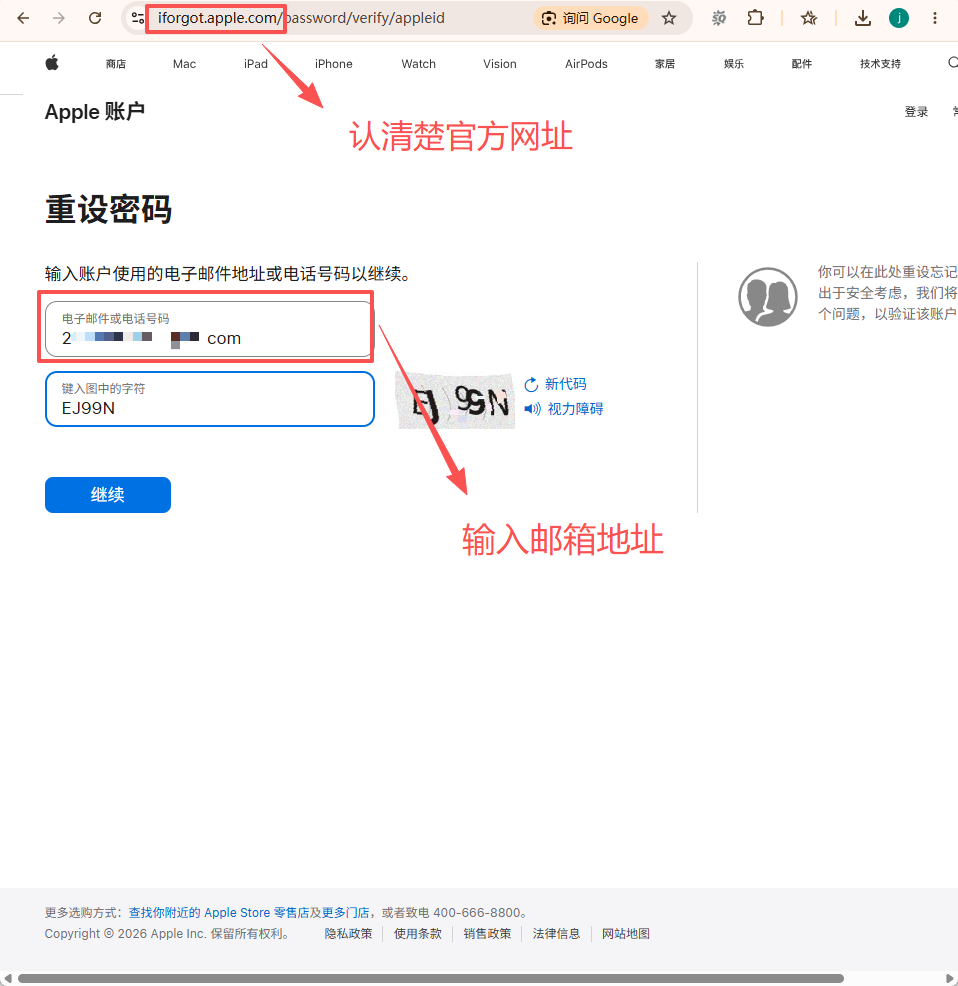Open the 销售政策 footer link
The height and width of the screenshot is (986, 958).
(487, 934)
